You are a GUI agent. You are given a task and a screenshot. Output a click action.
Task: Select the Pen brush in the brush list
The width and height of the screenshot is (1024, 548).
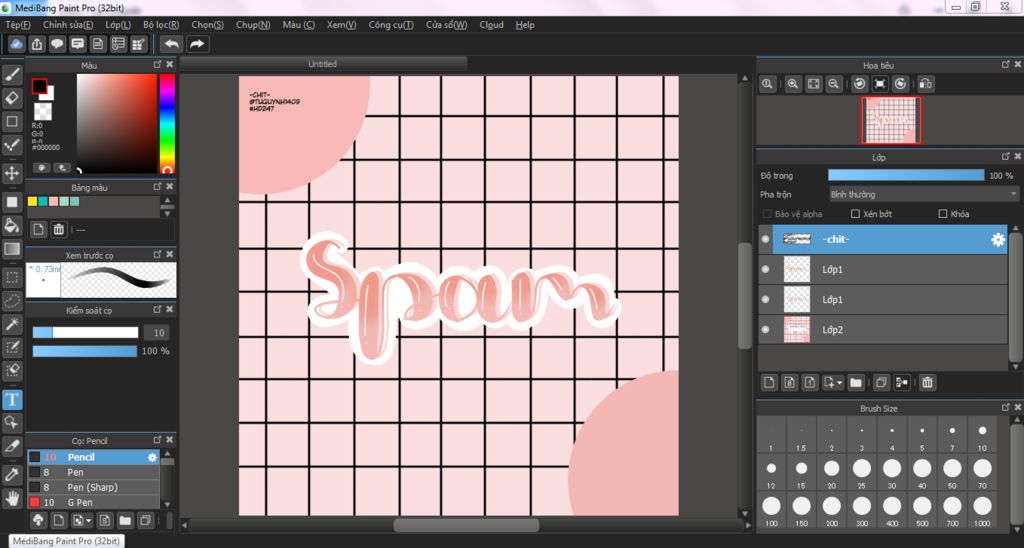[93, 472]
